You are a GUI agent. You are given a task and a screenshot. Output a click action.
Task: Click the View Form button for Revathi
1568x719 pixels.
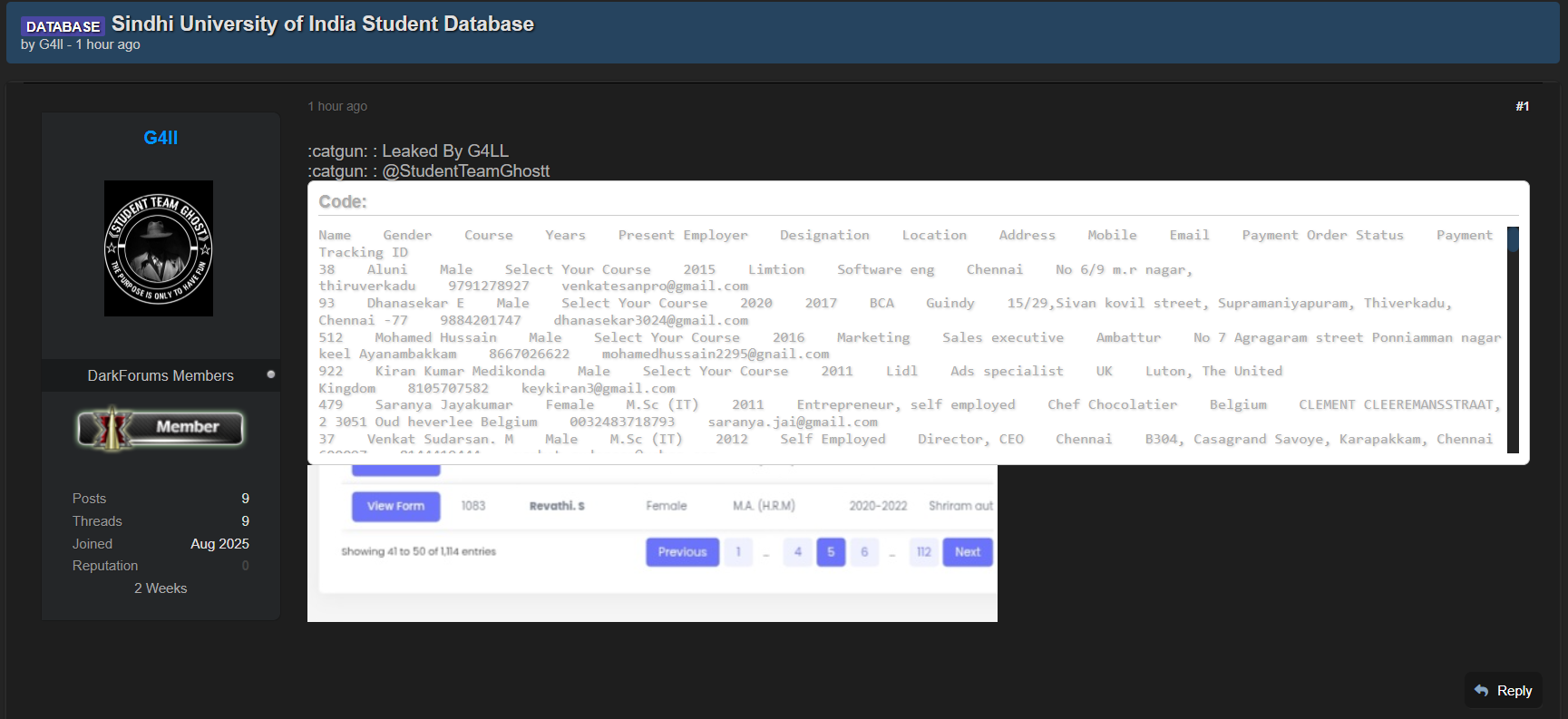tap(395, 506)
